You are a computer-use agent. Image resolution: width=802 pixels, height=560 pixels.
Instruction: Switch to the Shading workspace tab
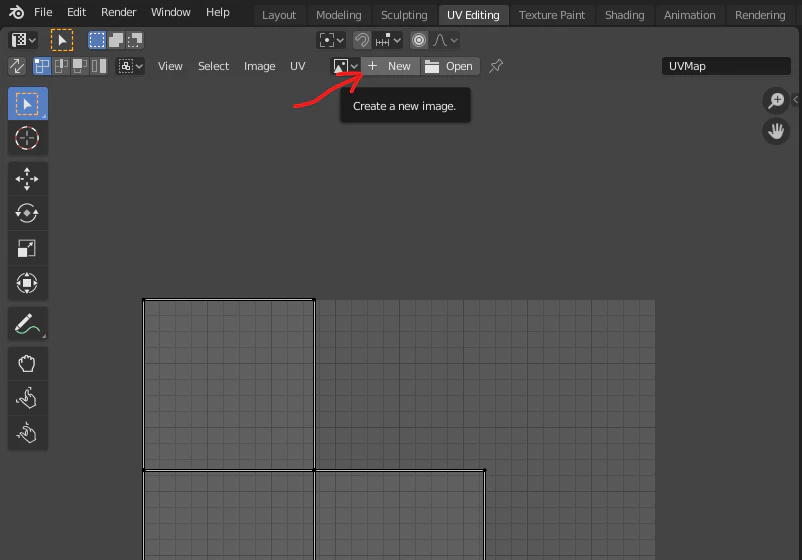[625, 15]
